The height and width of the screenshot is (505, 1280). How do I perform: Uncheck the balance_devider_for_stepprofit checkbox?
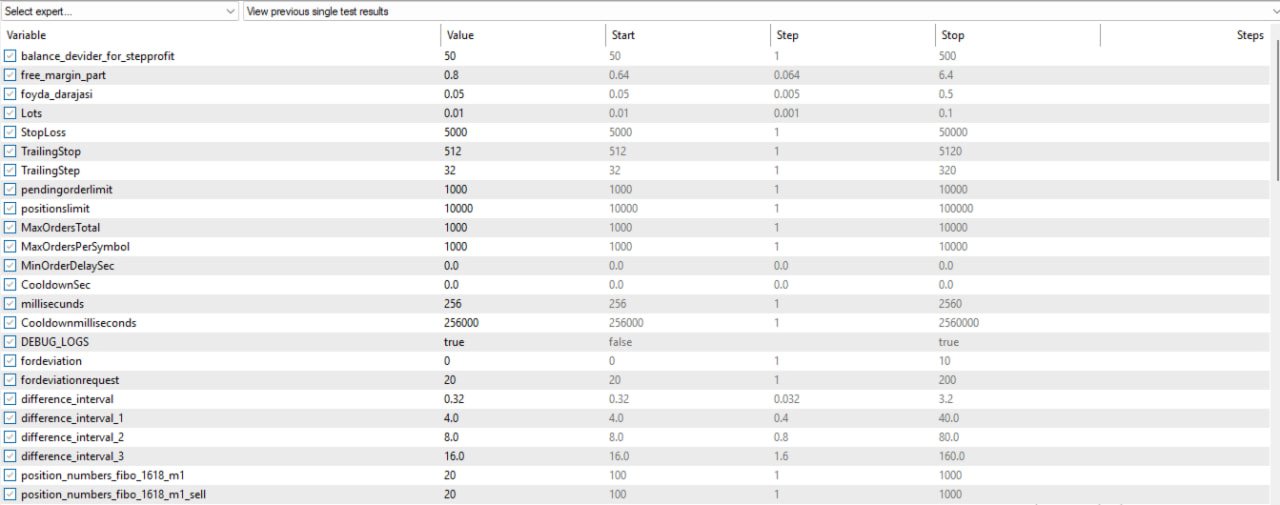point(11,56)
